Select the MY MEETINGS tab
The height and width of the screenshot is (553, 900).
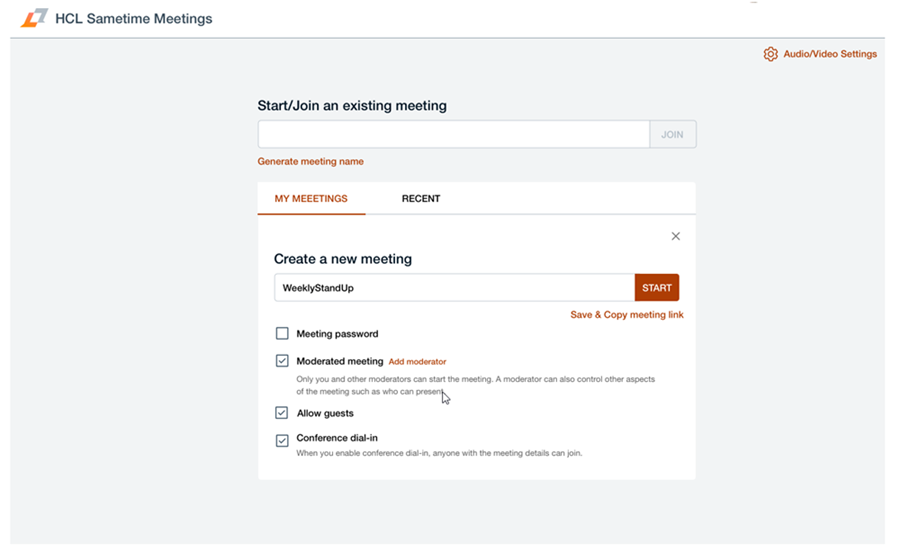click(311, 199)
